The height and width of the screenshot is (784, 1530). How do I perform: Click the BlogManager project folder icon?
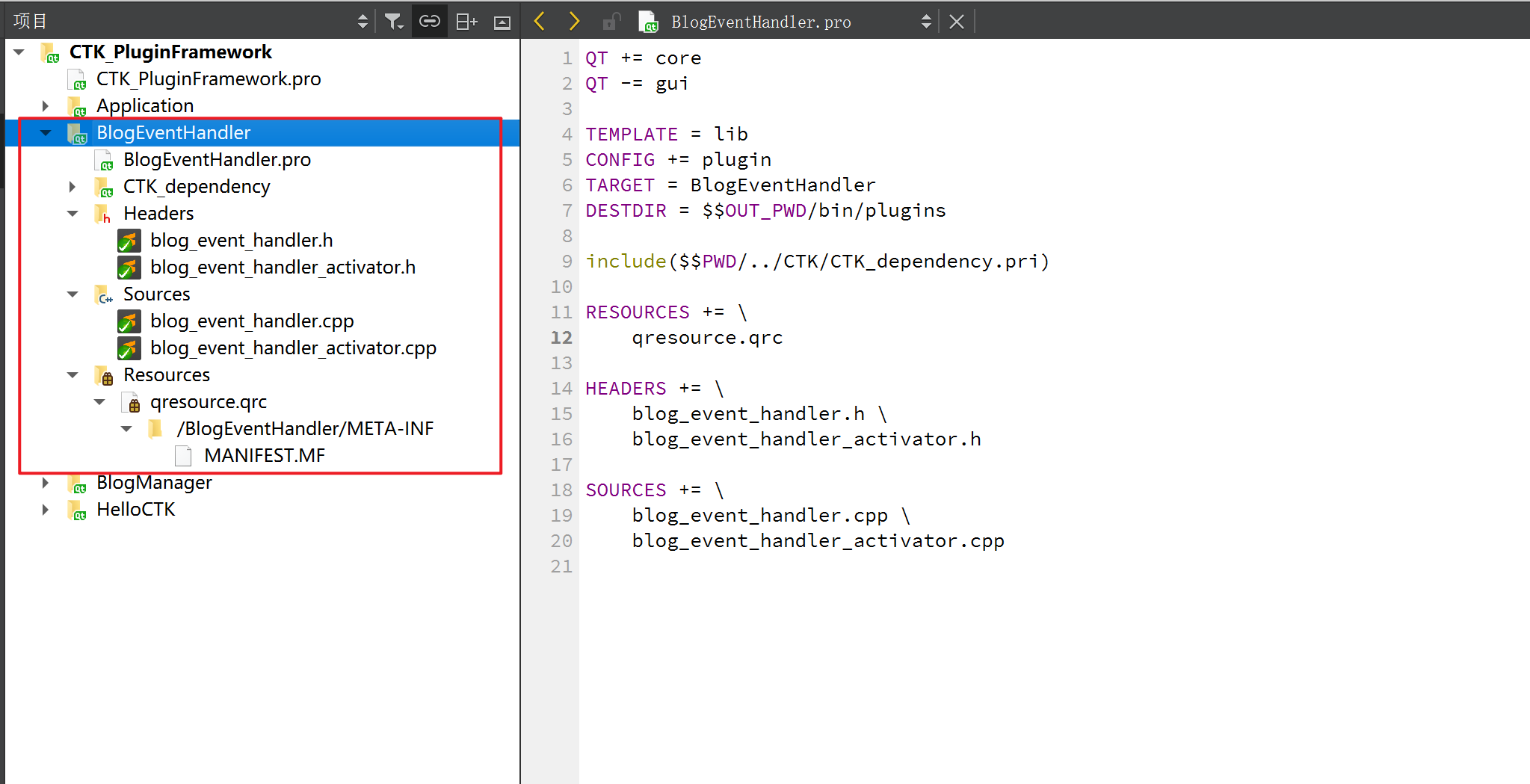(77, 483)
